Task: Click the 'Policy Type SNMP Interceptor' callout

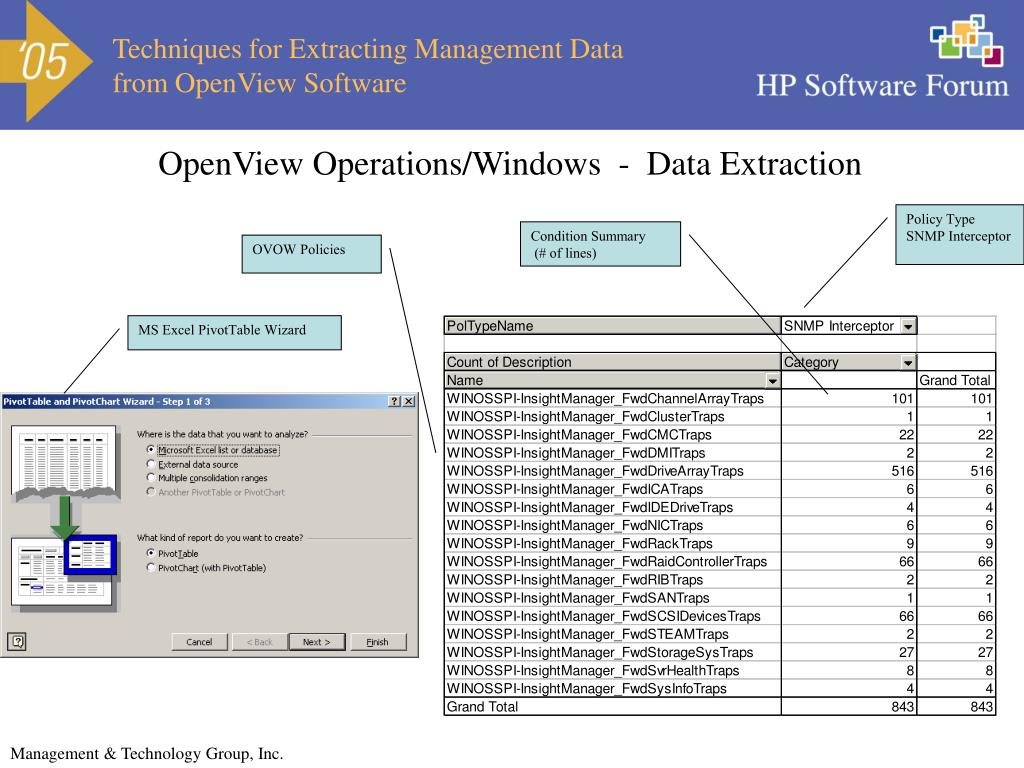Action: (x=959, y=234)
